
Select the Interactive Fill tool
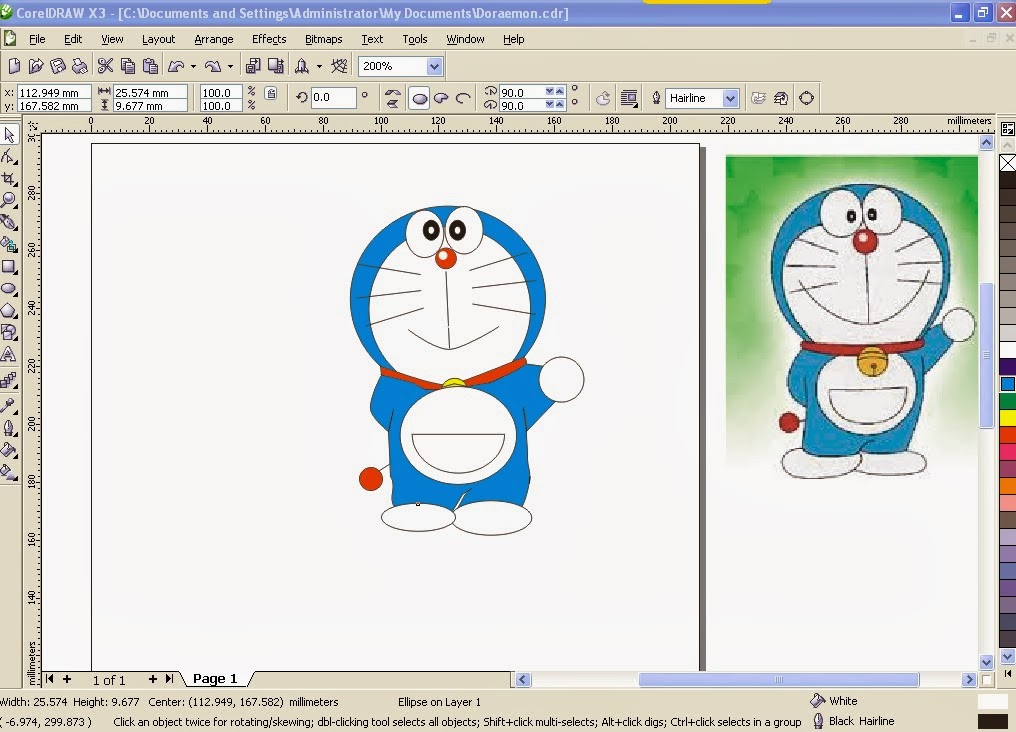coord(9,472)
